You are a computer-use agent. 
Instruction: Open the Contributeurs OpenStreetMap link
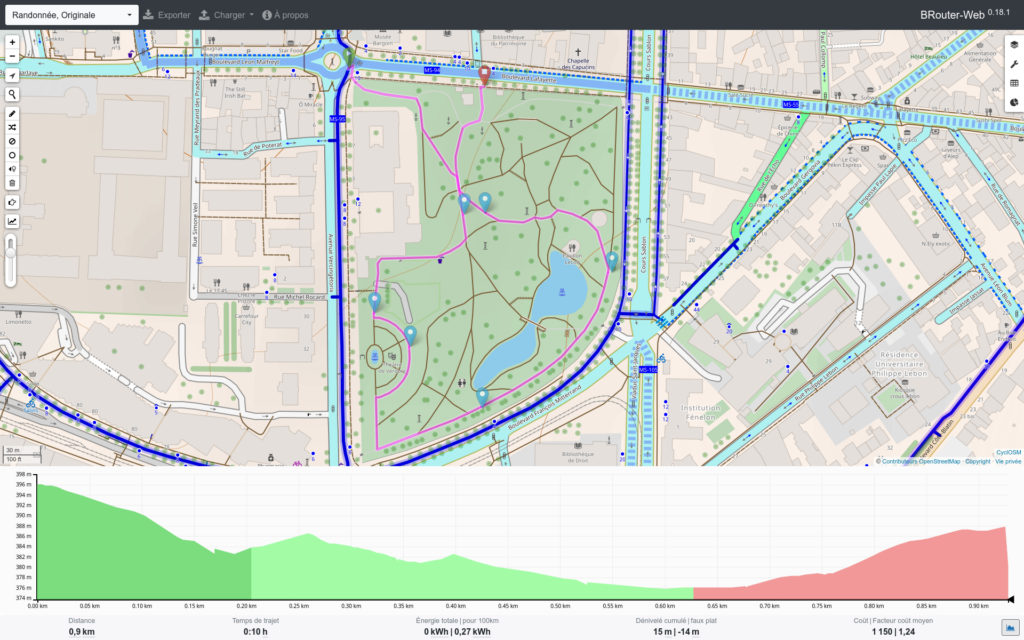click(921, 462)
